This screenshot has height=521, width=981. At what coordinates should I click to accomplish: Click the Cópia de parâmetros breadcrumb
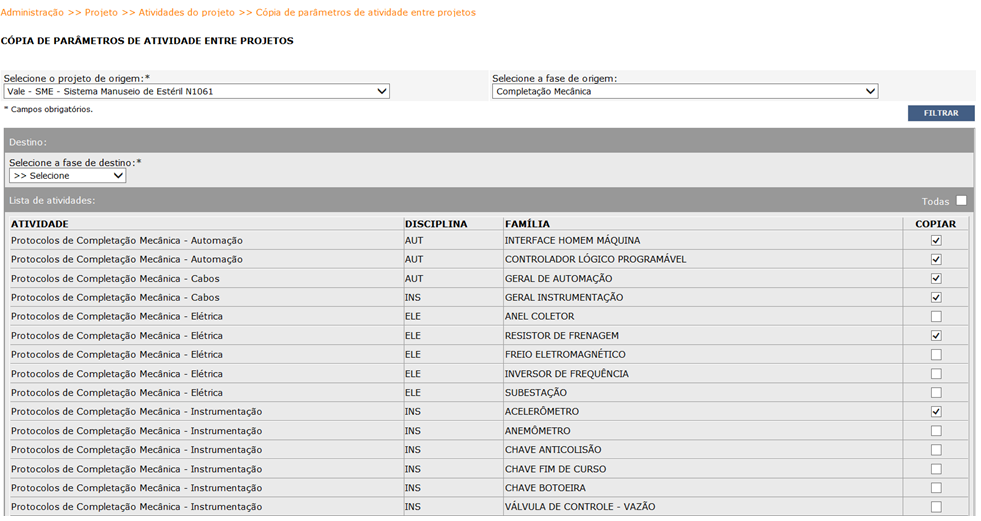tap(365, 13)
